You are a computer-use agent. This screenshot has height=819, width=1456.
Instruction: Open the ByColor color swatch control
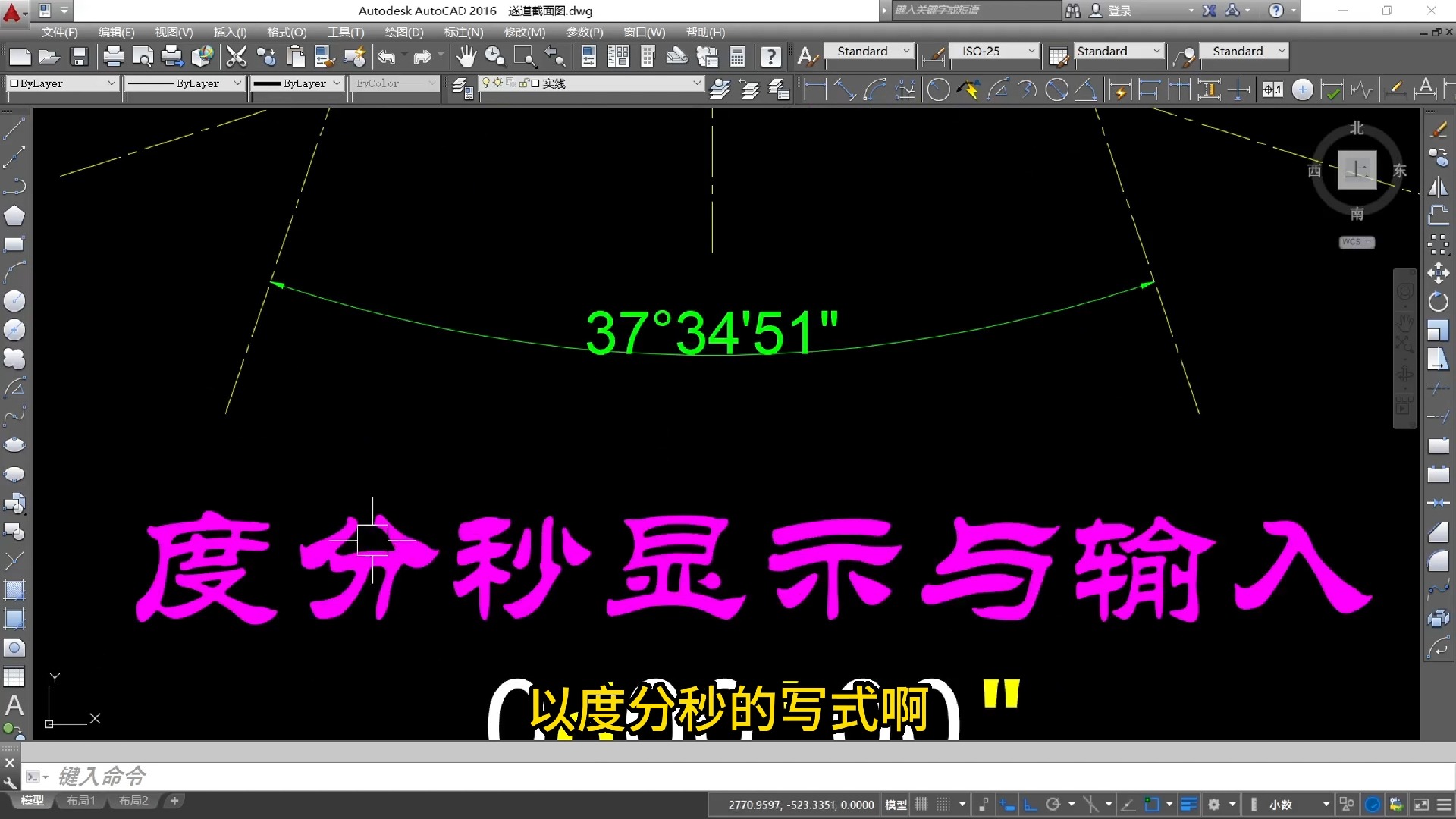tap(394, 83)
